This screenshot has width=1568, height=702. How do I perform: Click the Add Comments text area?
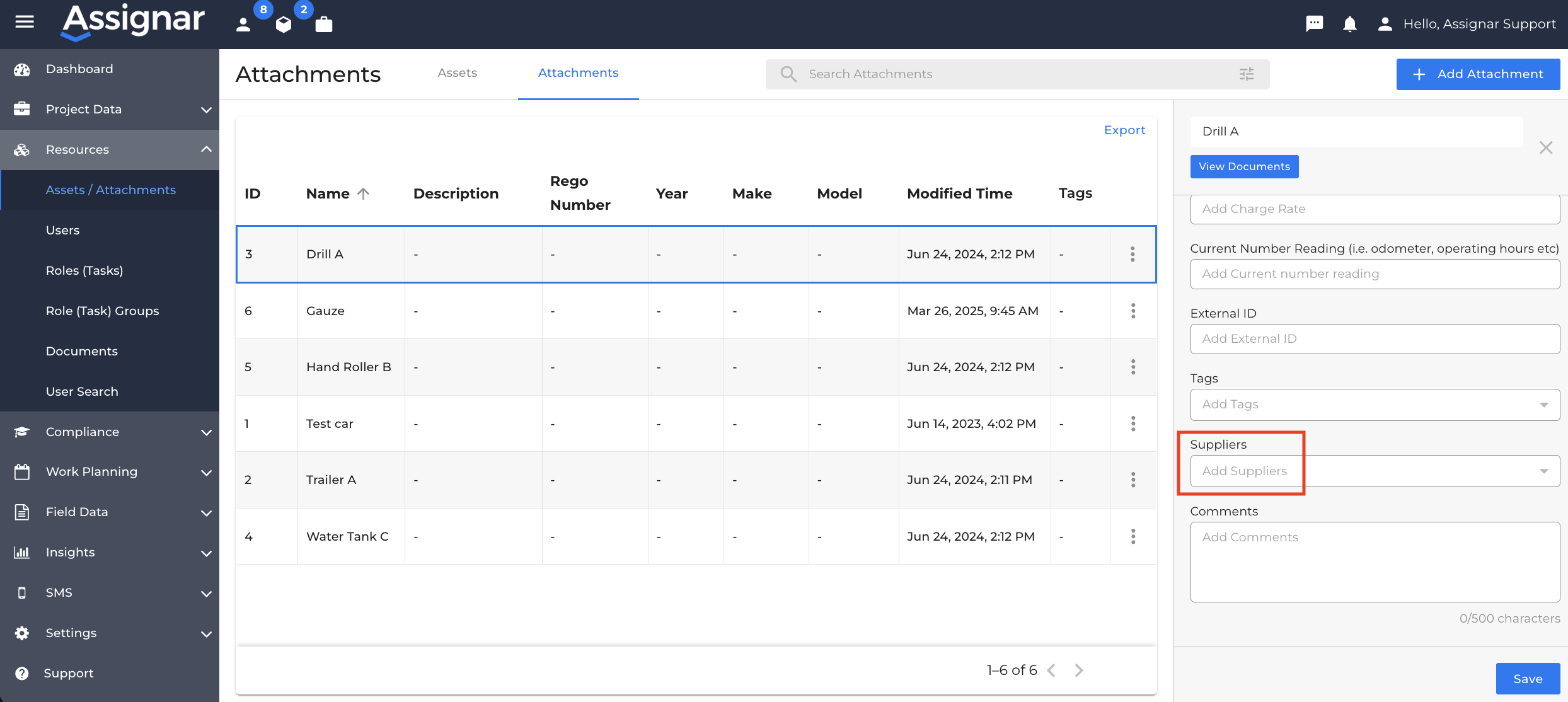[x=1375, y=562]
